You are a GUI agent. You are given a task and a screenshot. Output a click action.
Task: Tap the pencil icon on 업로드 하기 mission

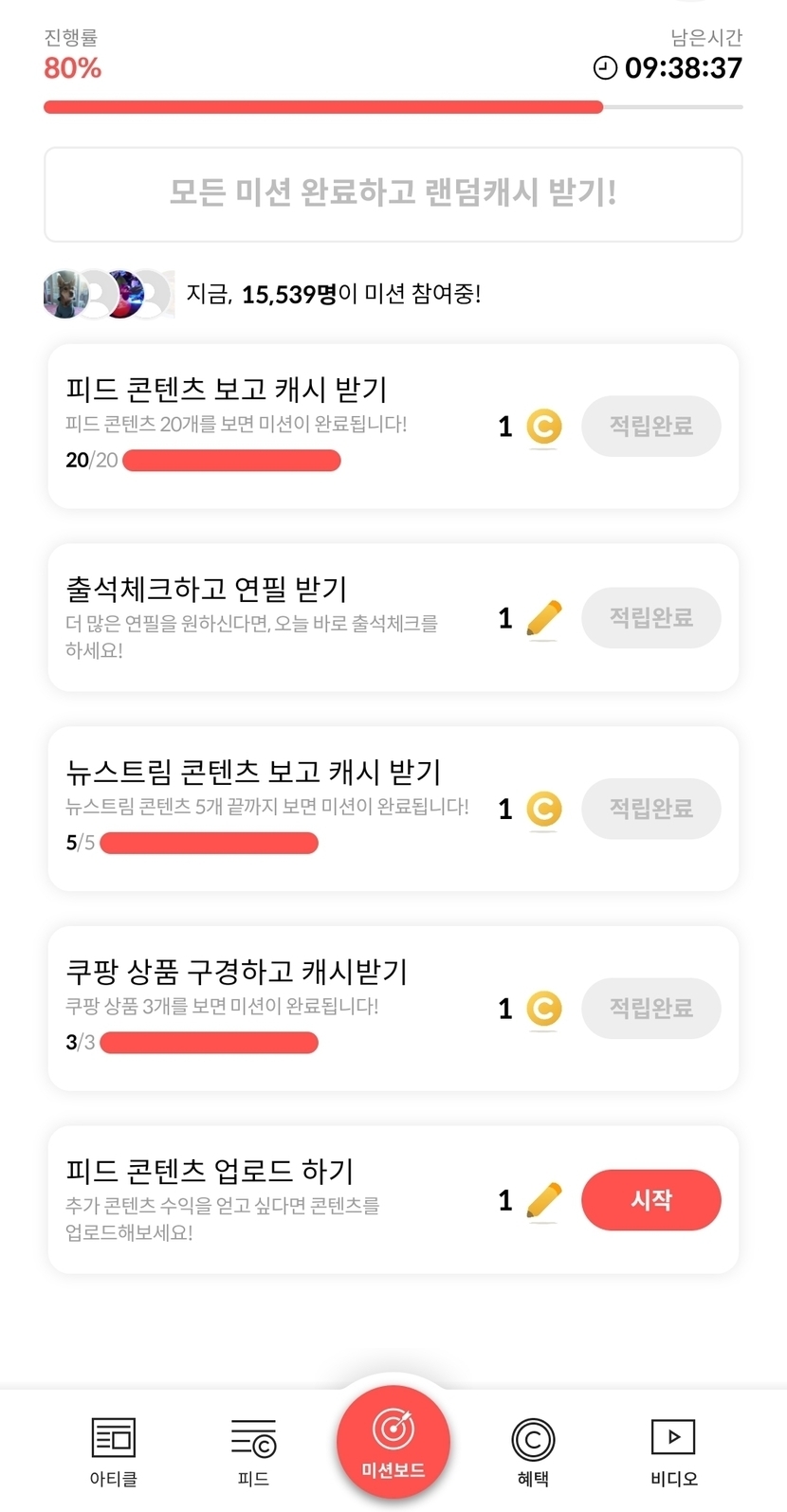tap(544, 1200)
